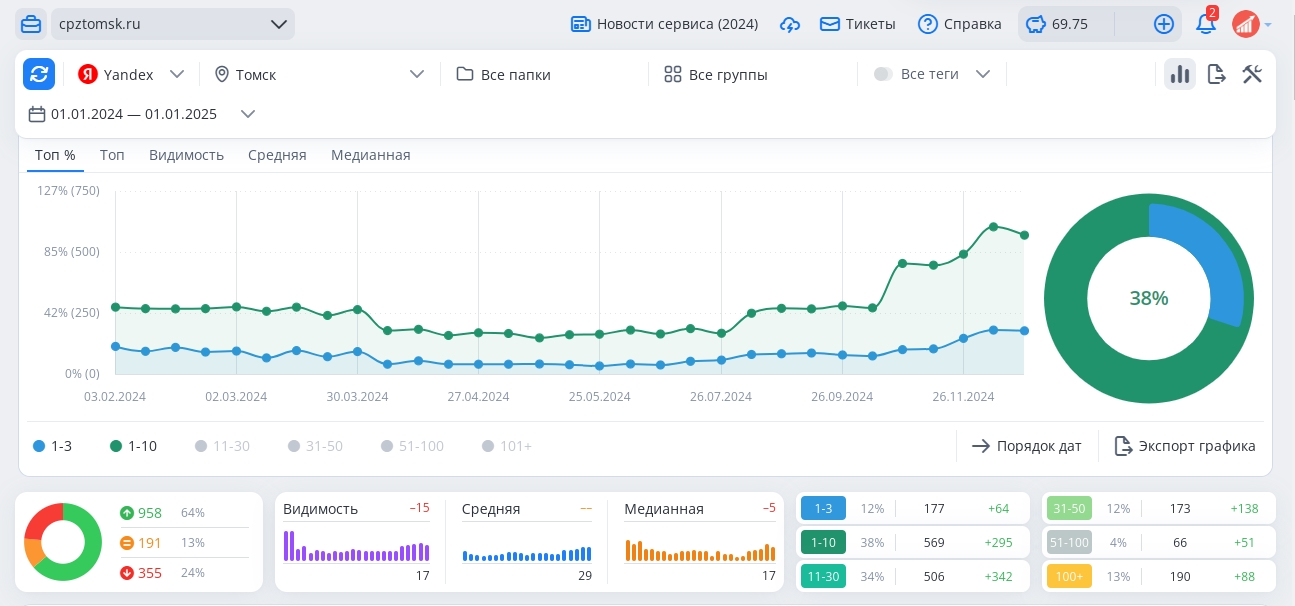
Task: Click the cloud sync icon
Action: tap(790, 24)
